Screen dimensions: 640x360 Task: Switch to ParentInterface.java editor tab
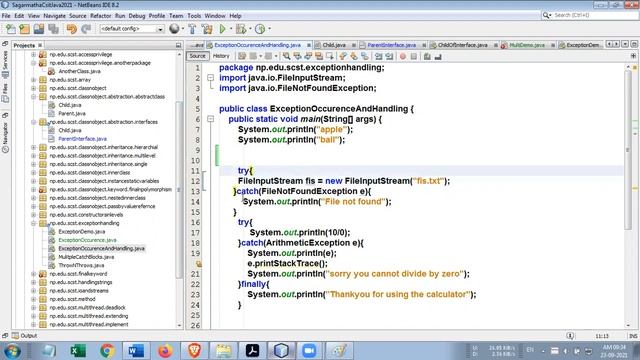pyautogui.click(x=391, y=45)
